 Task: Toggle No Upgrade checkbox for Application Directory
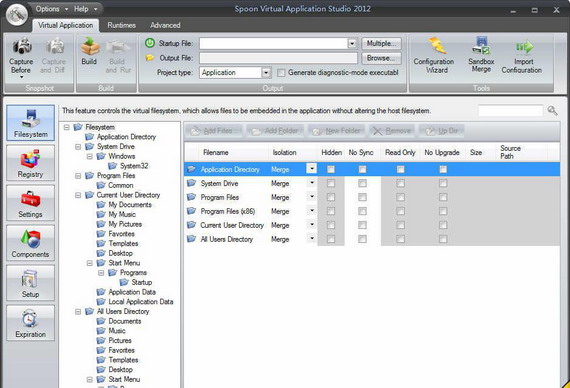tap(443, 169)
